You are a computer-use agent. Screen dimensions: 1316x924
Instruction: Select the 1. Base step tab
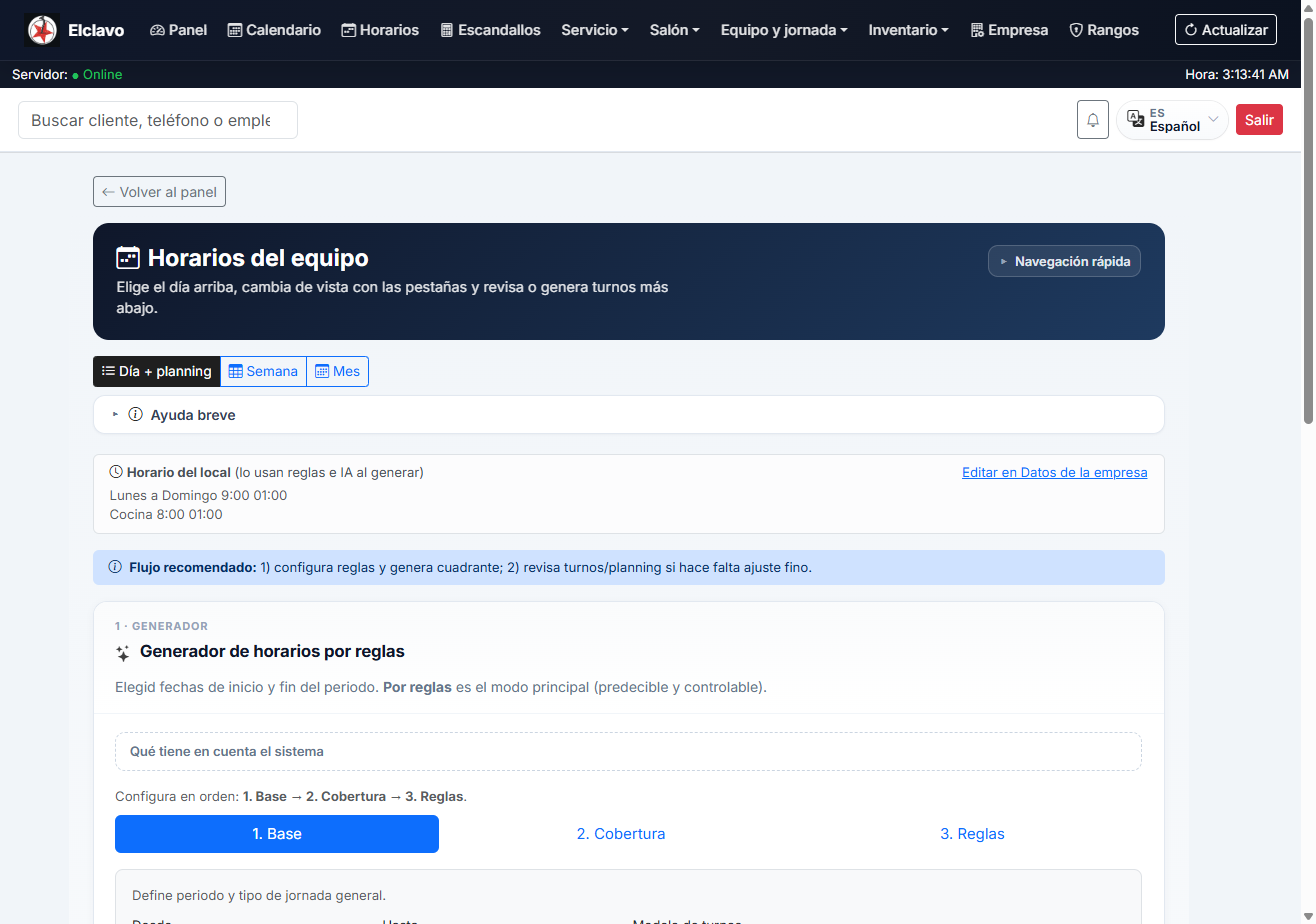[277, 834]
